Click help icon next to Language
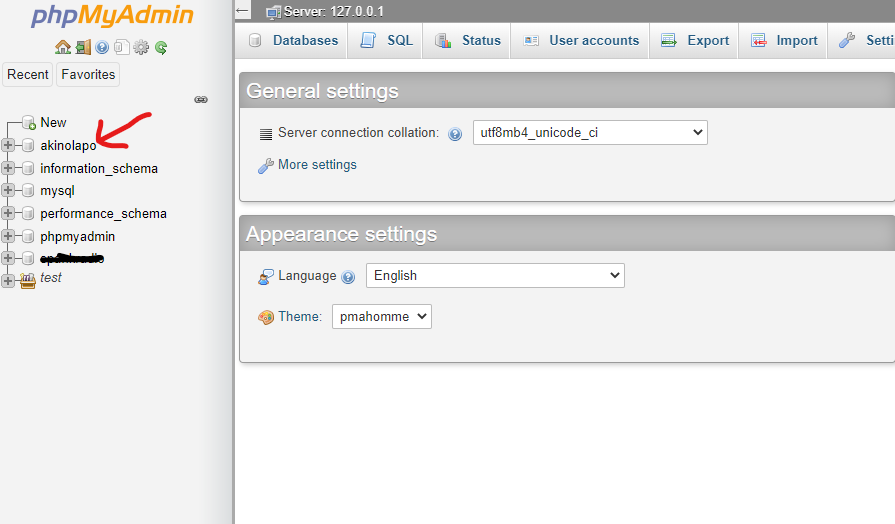 (x=348, y=277)
